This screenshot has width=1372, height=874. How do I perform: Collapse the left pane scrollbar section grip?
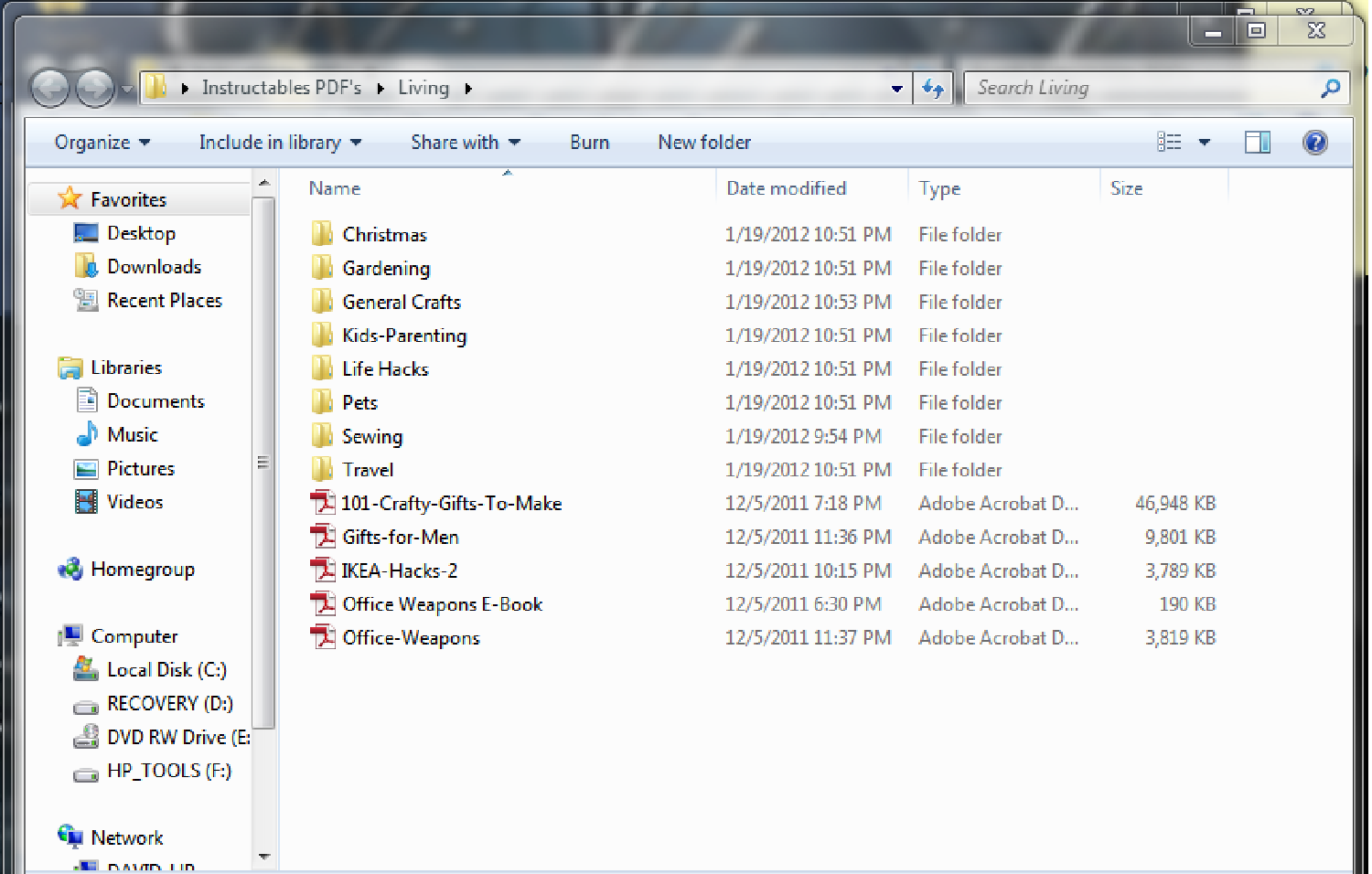pyautogui.click(x=263, y=462)
